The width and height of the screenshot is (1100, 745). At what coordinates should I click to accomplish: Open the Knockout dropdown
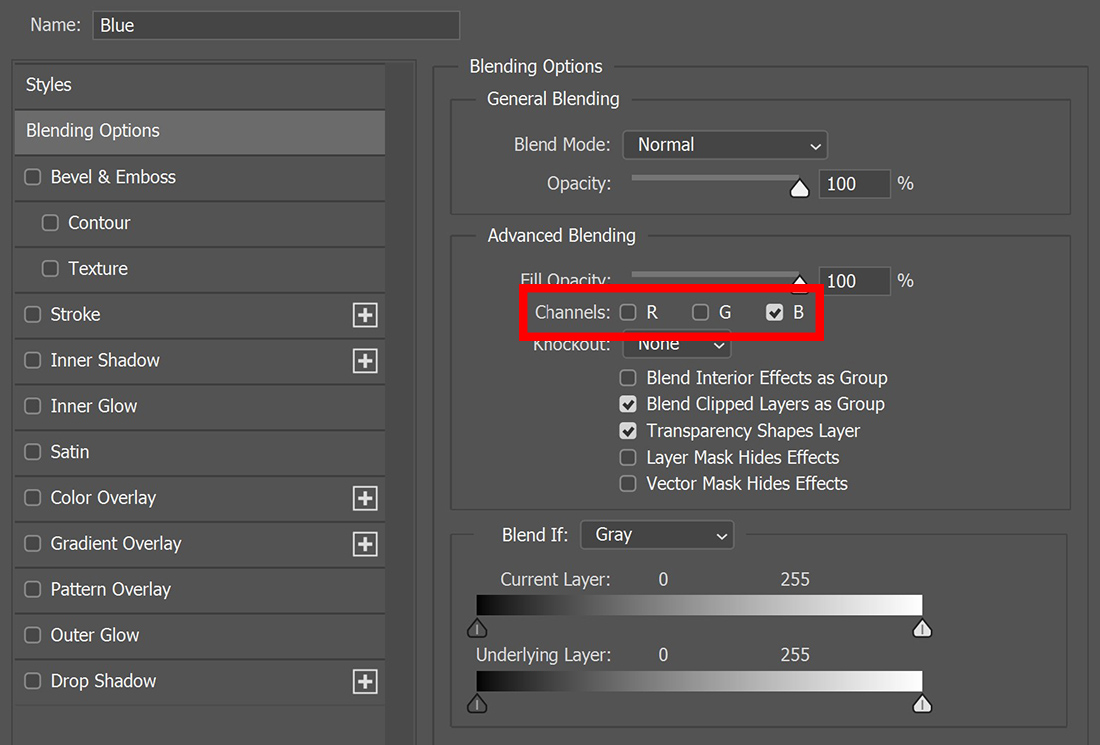pos(677,346)
